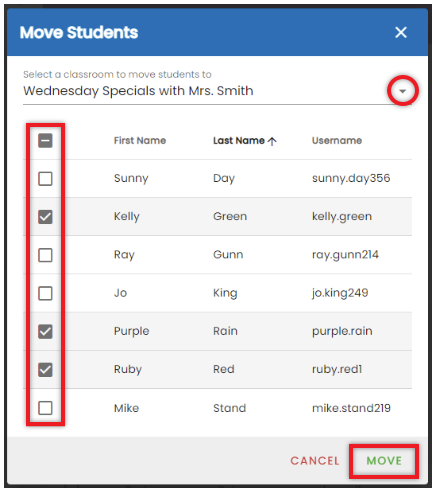434x492 pixels.
Task: Close the Move Students dialog
Action: 401,33
